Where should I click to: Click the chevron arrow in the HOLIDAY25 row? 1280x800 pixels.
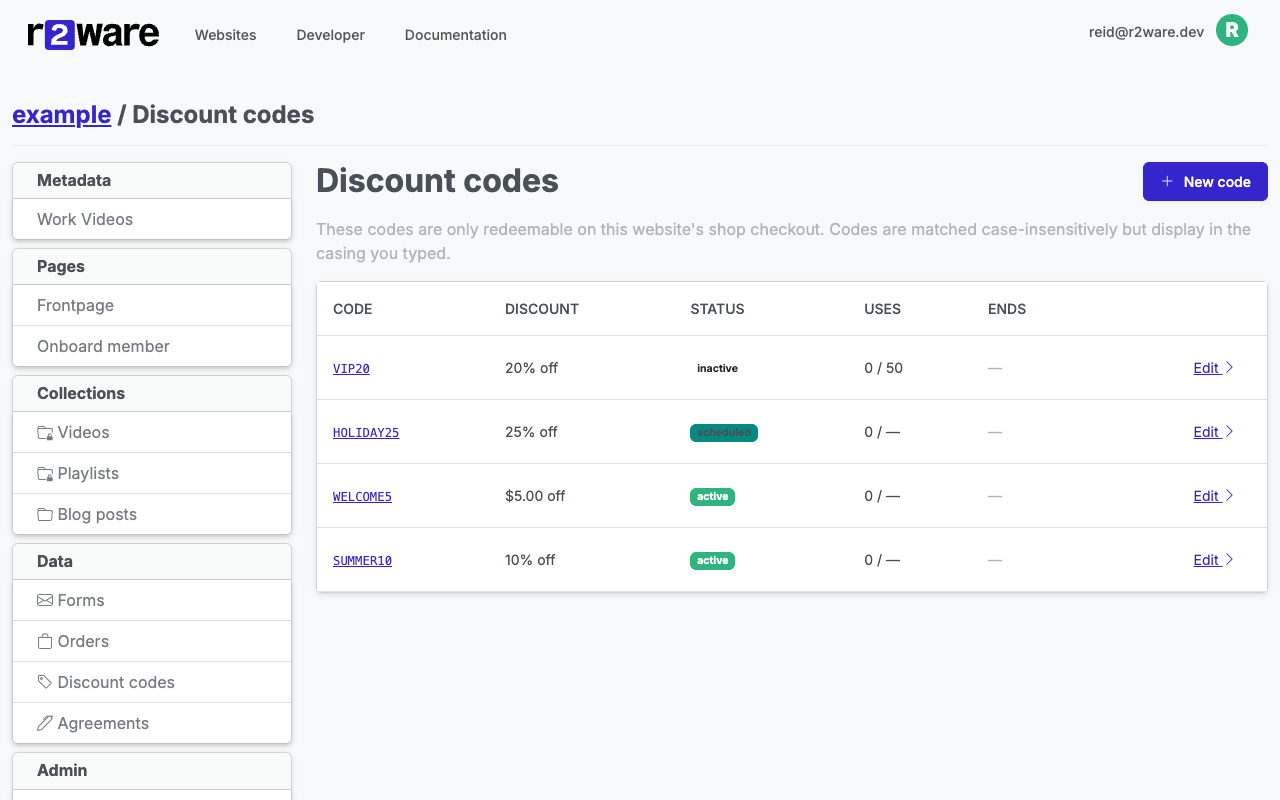coord(1230,432)
